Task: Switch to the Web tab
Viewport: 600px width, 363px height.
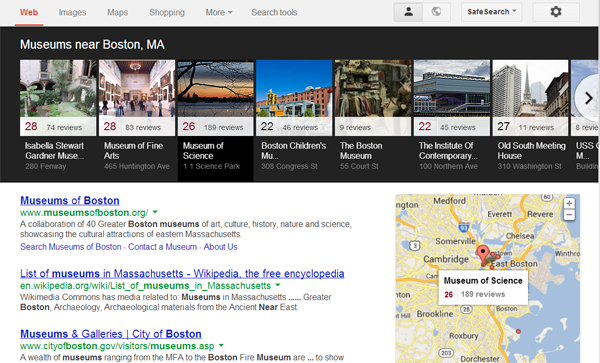Action: 29,12
